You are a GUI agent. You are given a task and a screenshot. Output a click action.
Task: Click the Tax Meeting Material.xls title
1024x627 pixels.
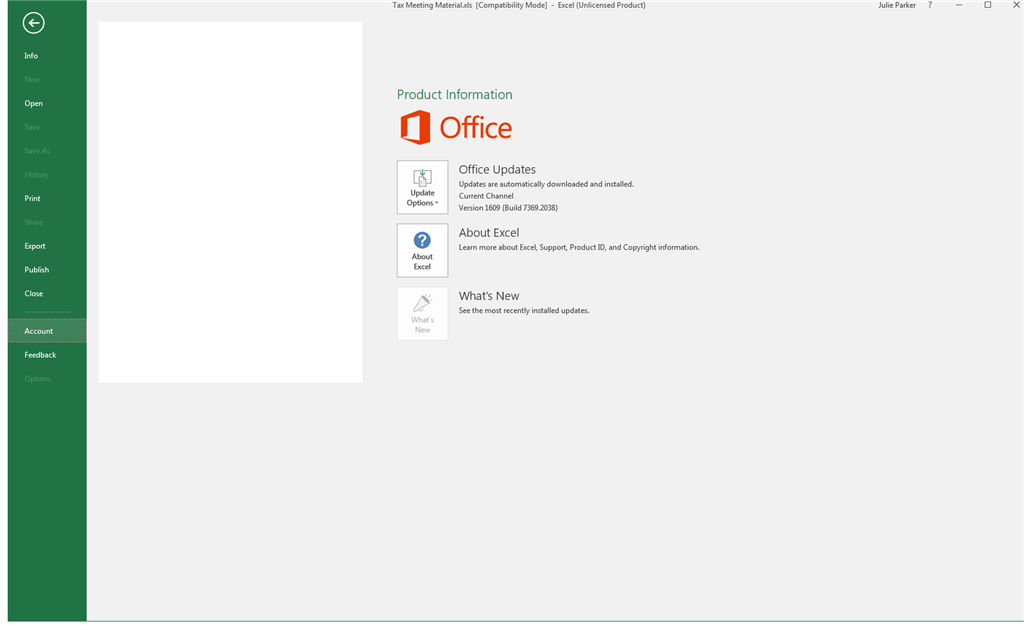[x=432, y=5]
